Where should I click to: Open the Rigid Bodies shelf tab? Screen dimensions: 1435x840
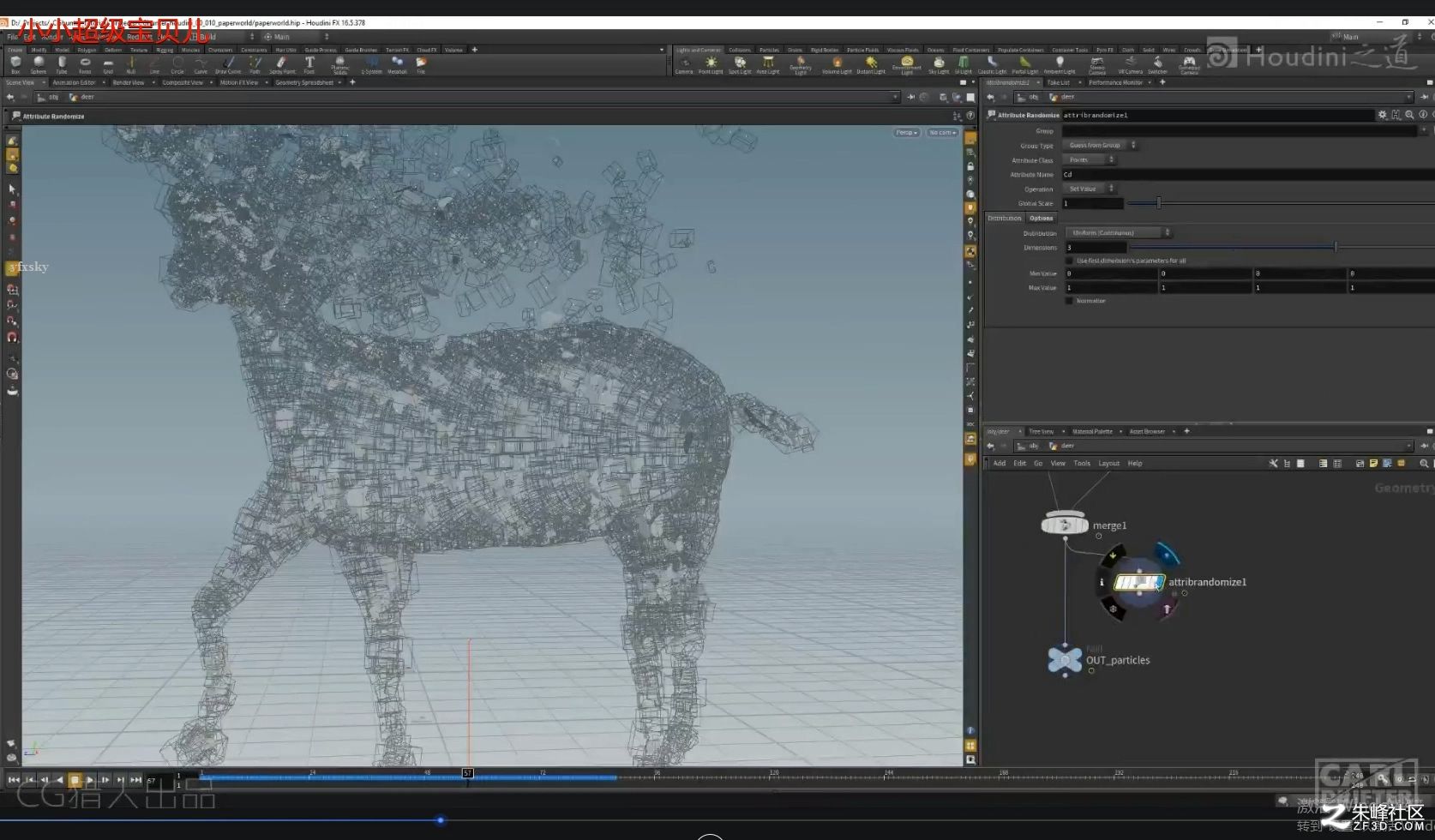coord(825,50)
